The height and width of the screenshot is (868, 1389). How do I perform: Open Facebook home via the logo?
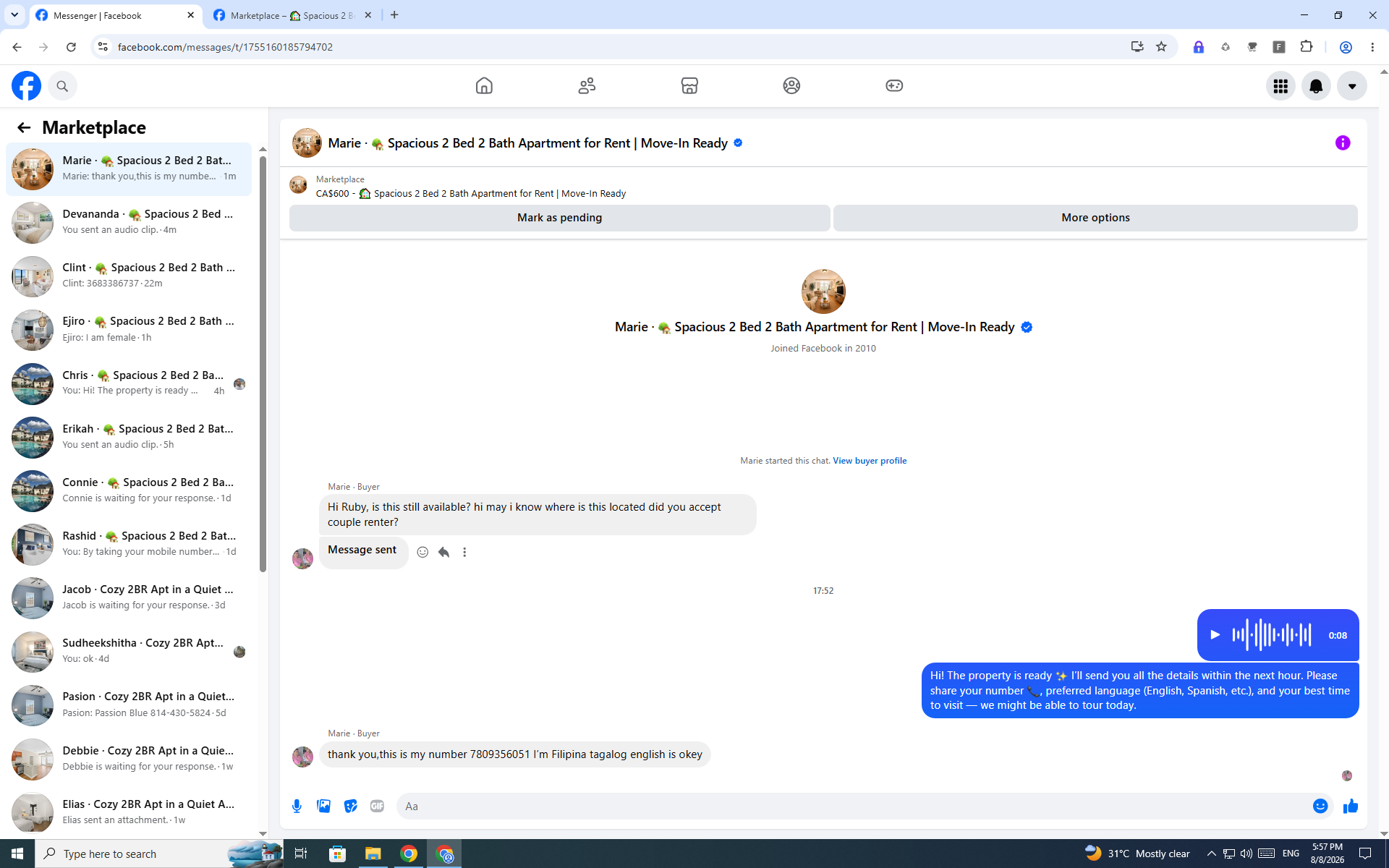point(26,86)
